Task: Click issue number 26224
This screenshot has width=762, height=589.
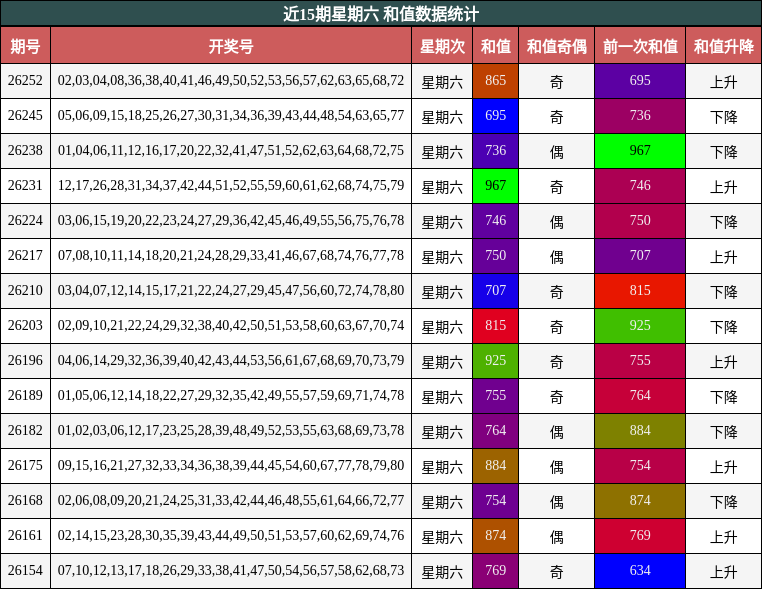Action: point(25,220)
